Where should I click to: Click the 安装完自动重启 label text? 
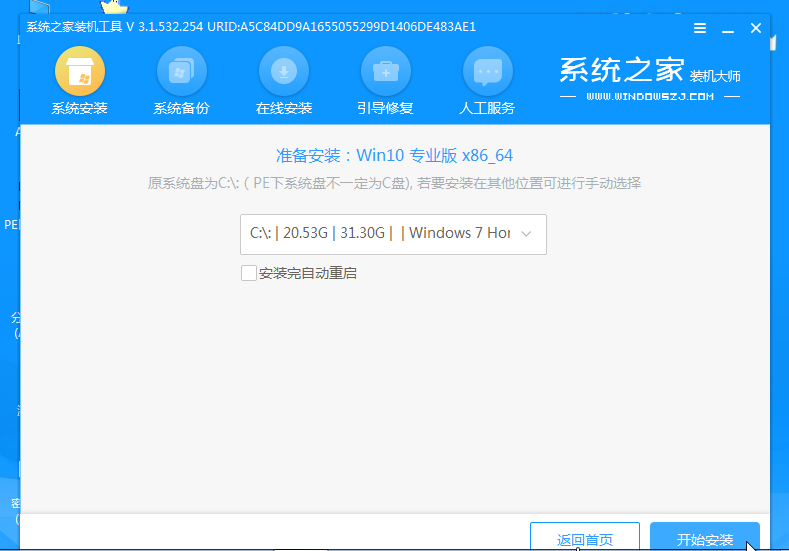307,273
